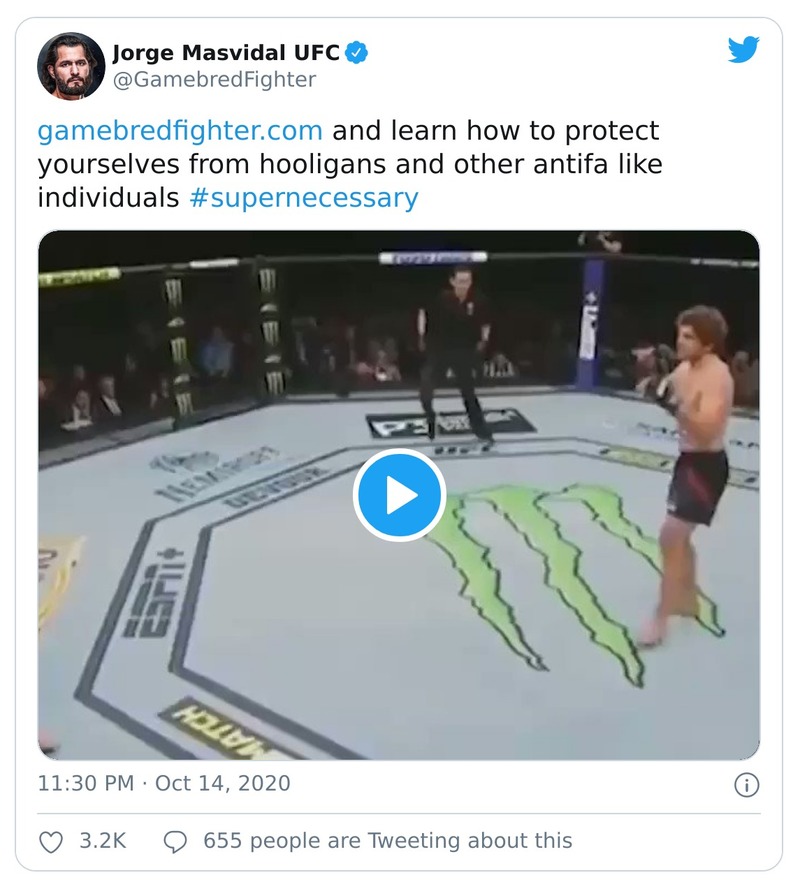Open the @GamebredFighter handle link
The height and width of the screenshot is (889, 800).
coord(213,80)
